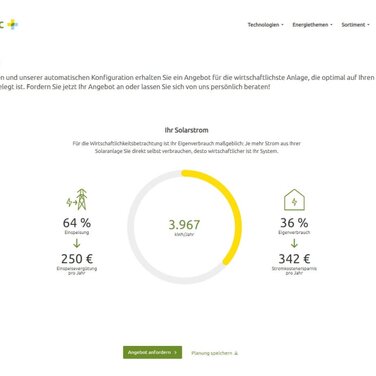Click the Einspeisevergütung pro Jahr label
Viewport: 376px width, 376px height.
pyautogui.click(x=77, y=270)
